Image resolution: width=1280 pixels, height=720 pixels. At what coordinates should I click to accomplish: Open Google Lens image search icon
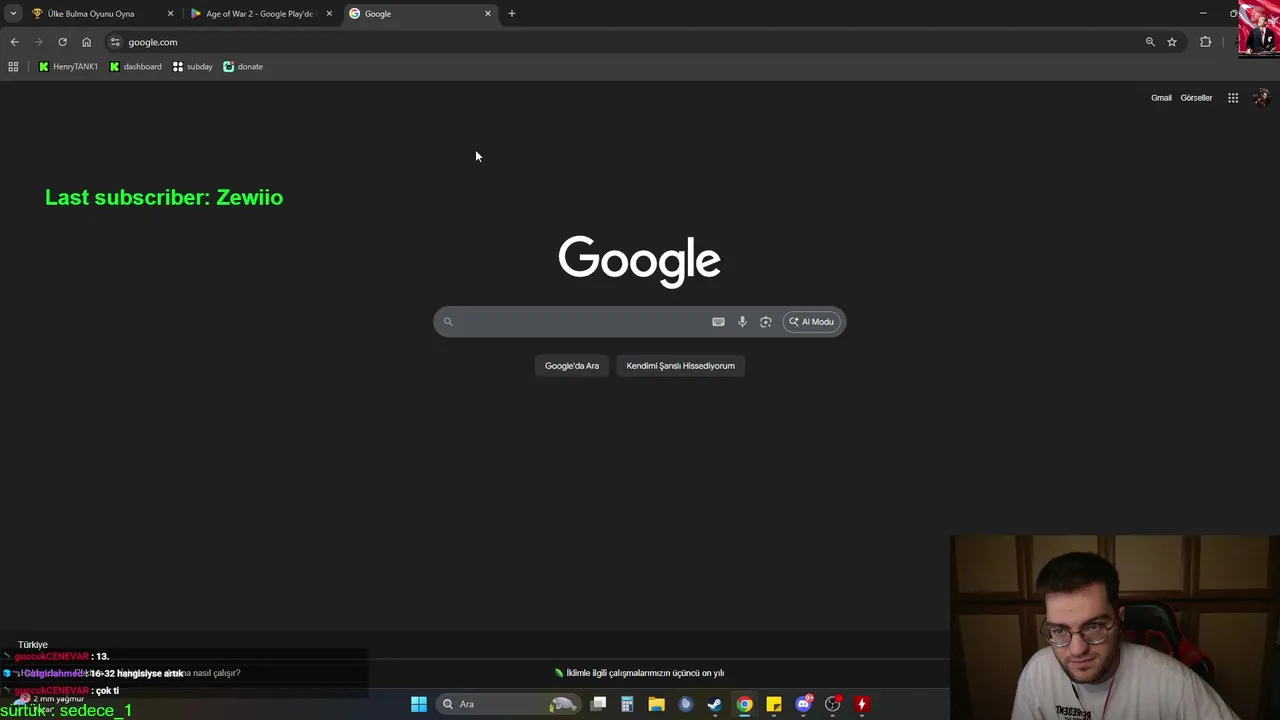coord(766,322)
